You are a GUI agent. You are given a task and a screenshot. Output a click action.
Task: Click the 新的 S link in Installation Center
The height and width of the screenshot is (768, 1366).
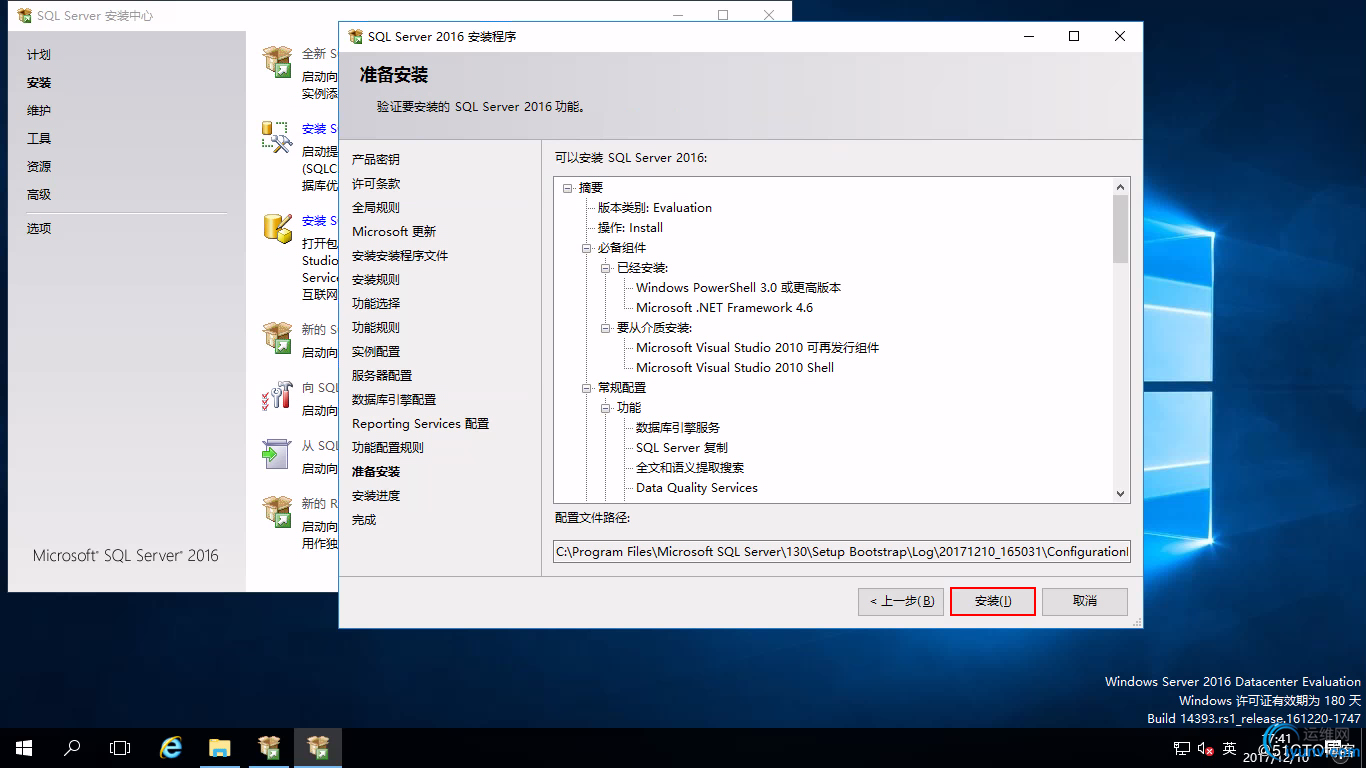(x=319, y=330)
